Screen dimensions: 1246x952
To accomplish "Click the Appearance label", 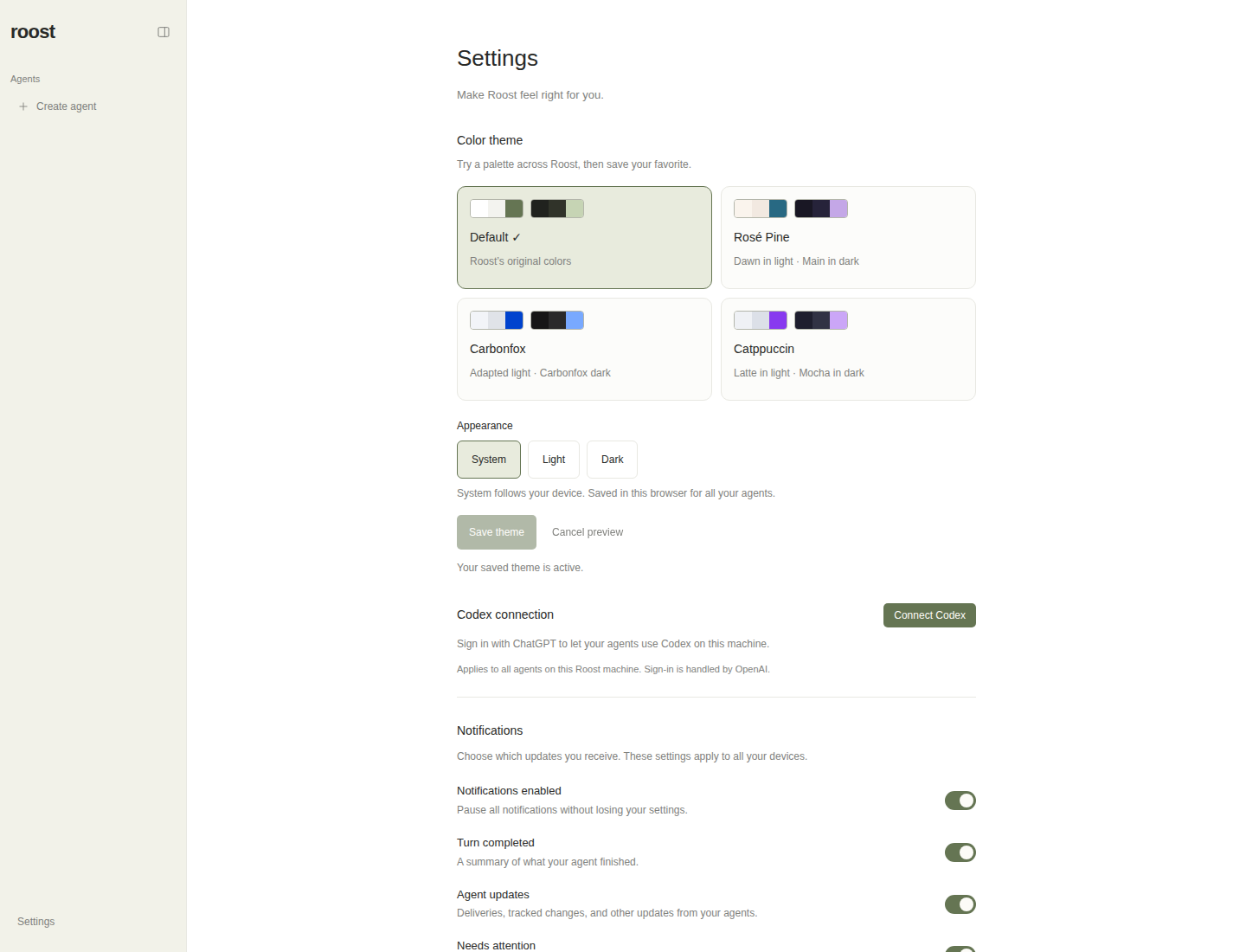I will click(x=485, y=426).
